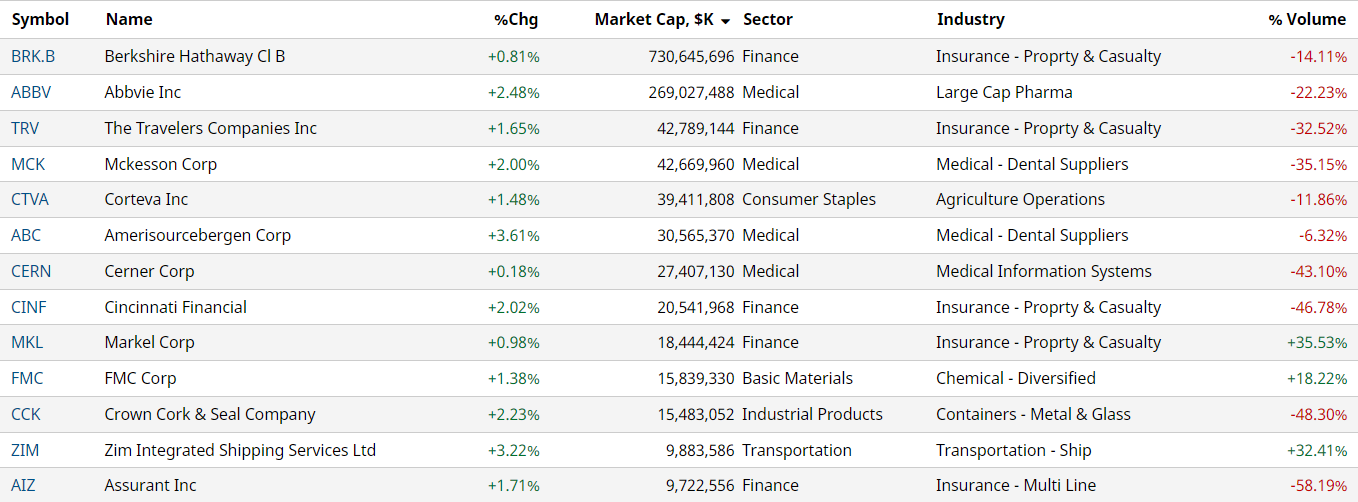Open the ABBV ticker link
This screenshot has height=502, width=1358.
pyautogui.click(x=31, y=93)
